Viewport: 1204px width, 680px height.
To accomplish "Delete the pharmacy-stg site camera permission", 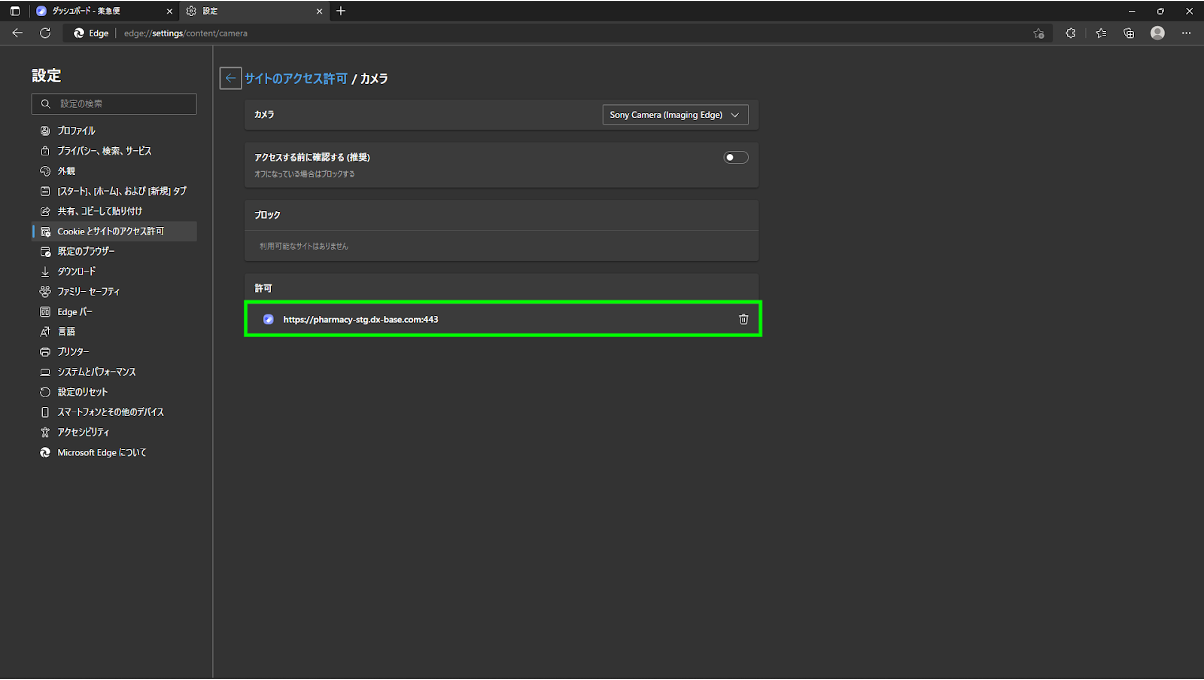I will 743,319.
